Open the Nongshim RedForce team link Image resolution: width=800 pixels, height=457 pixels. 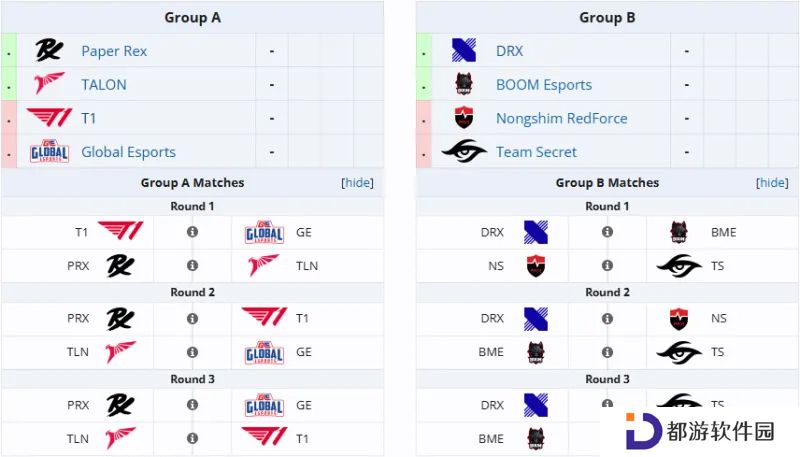point(562,118)
